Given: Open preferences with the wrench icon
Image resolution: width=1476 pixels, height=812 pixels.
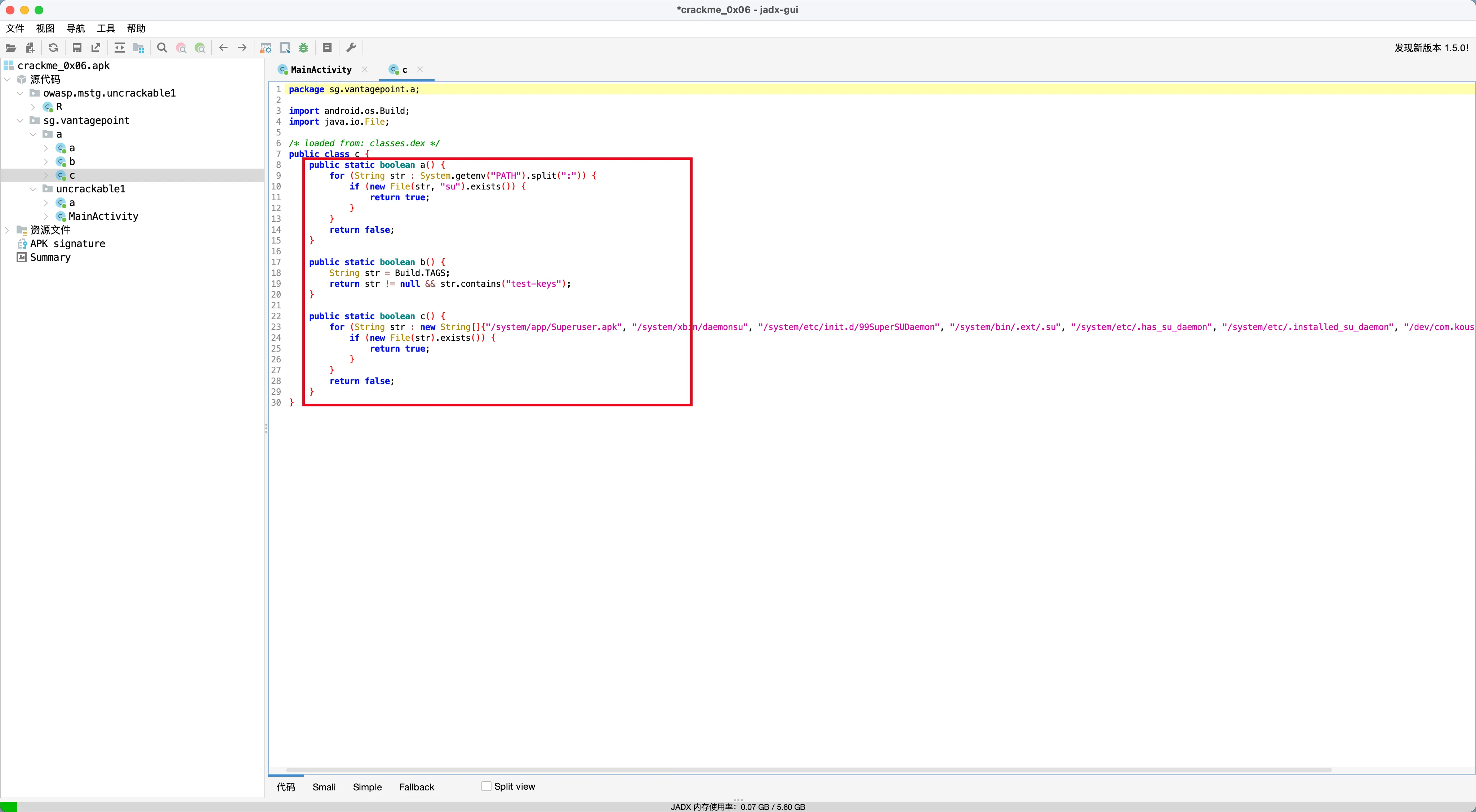Looking at the screenshot, I should click(351, 48).
